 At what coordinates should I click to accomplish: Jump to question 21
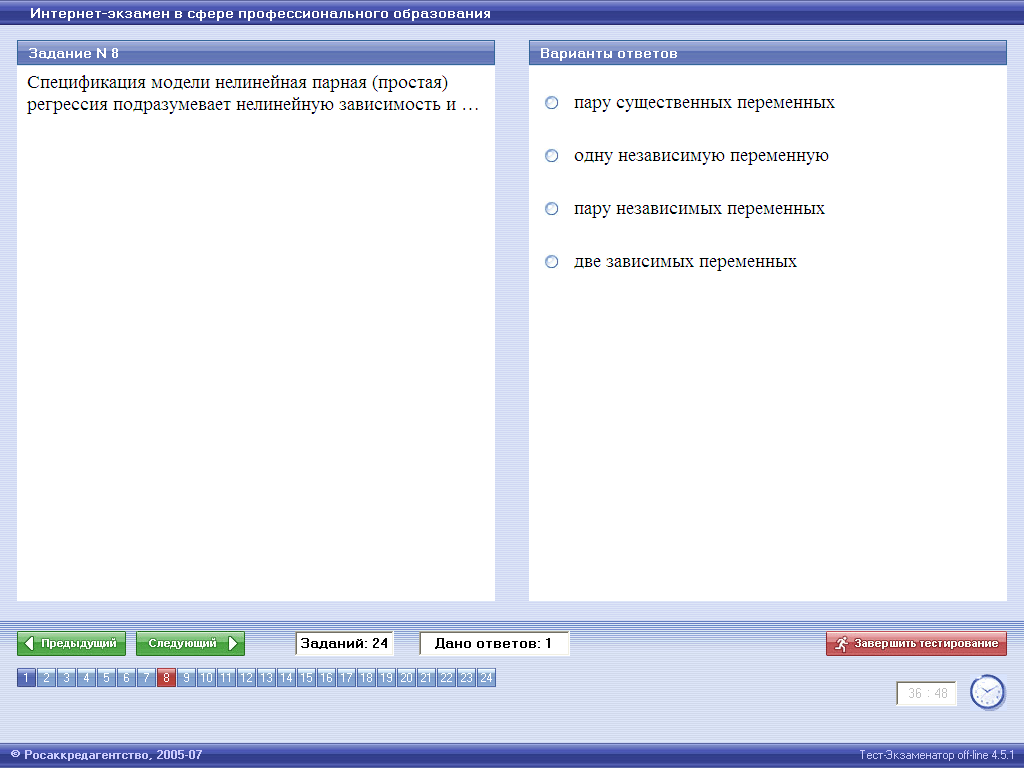[x=426, y=678]
